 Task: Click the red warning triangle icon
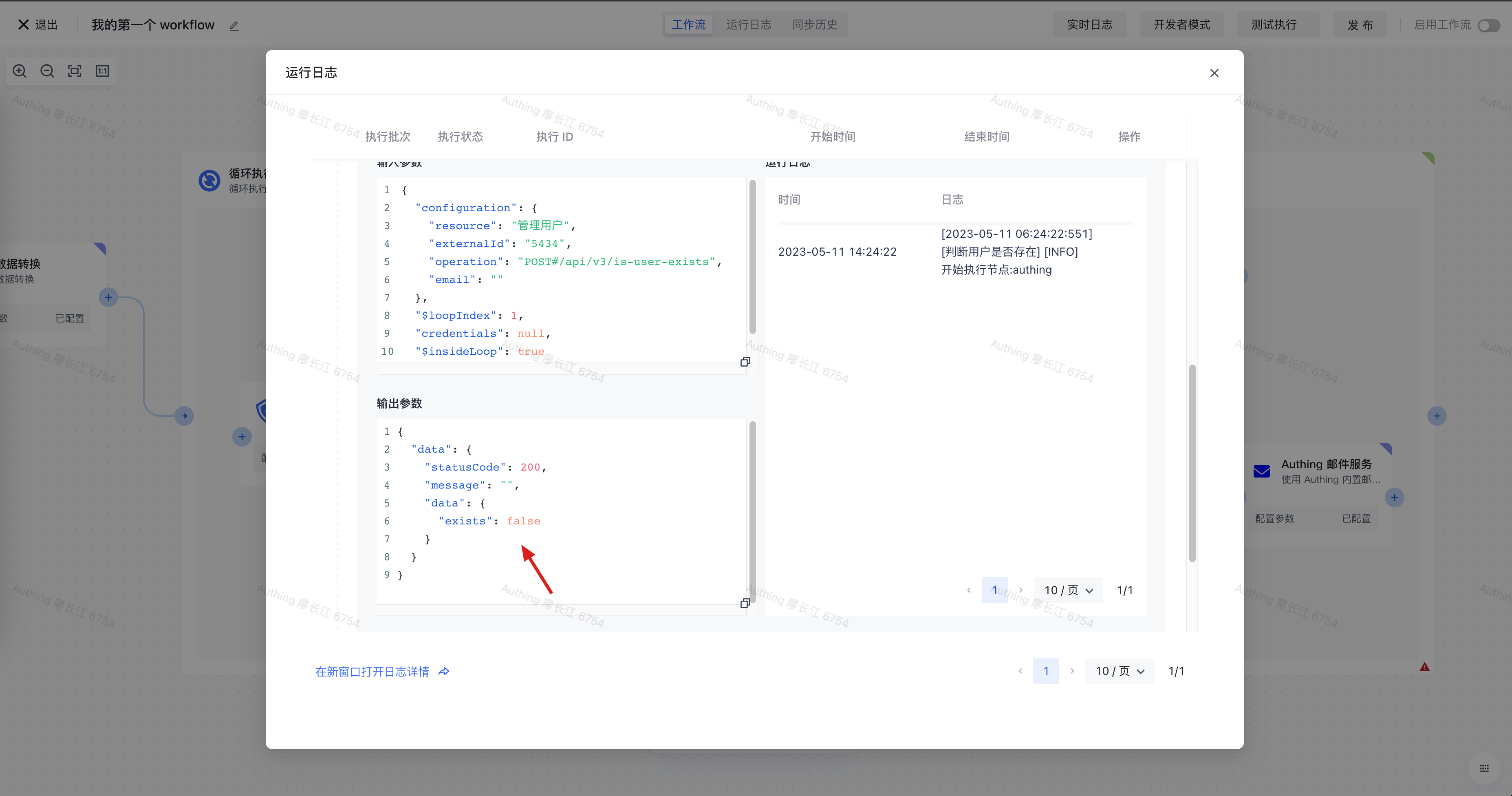coord(1424,667)
